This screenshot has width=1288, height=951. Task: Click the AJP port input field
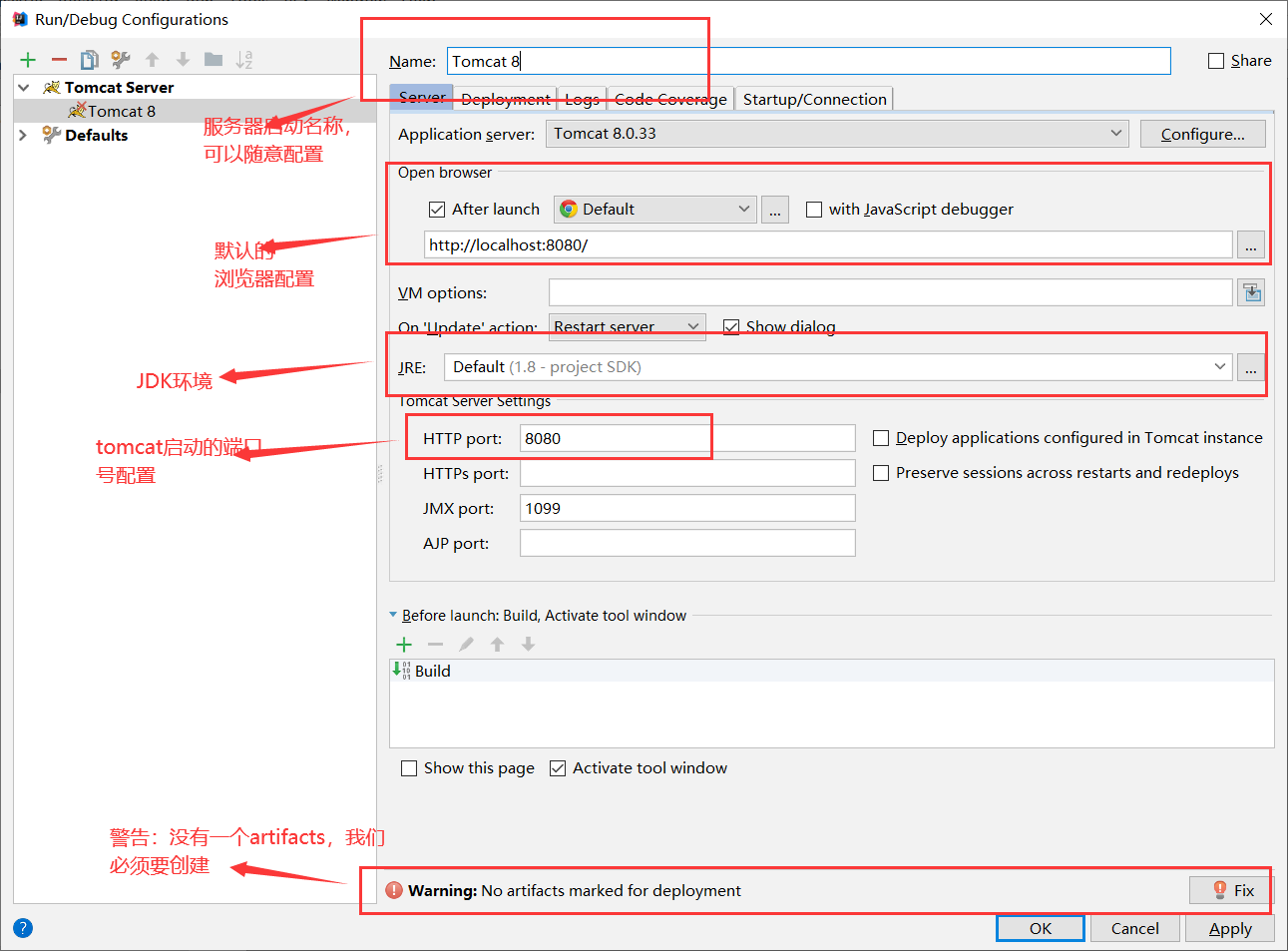click(x=687, y=543)
